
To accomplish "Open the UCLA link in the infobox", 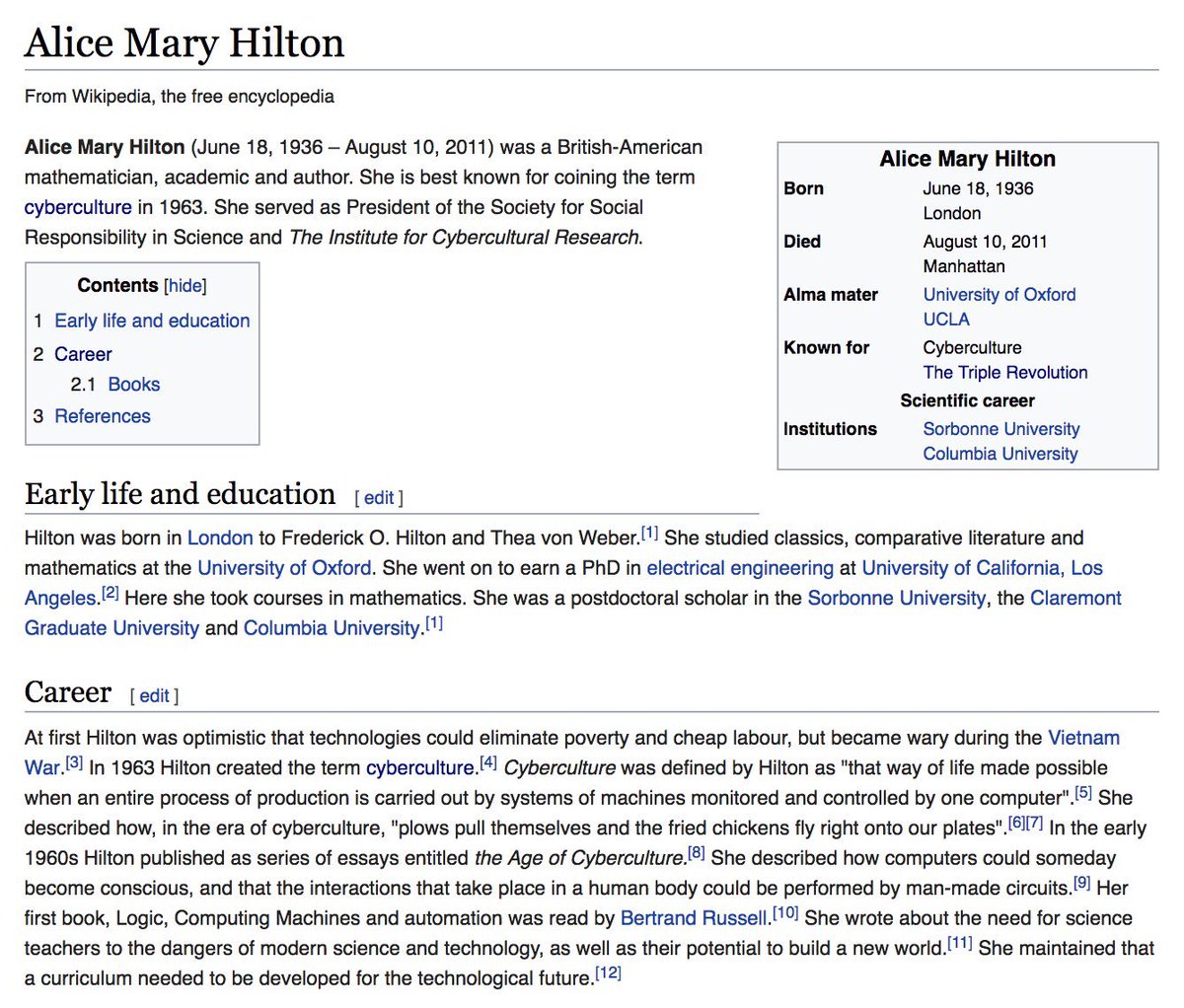I will pos(945,319).
